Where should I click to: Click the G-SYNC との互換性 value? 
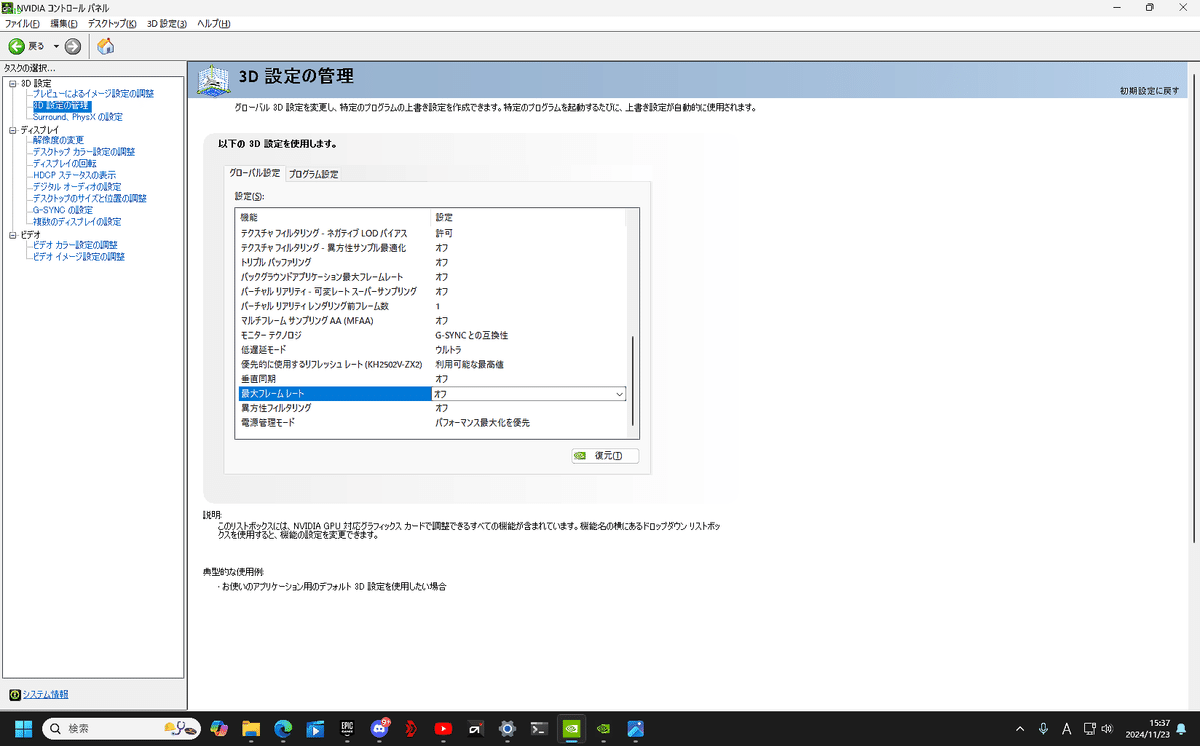tap(471, 335)
